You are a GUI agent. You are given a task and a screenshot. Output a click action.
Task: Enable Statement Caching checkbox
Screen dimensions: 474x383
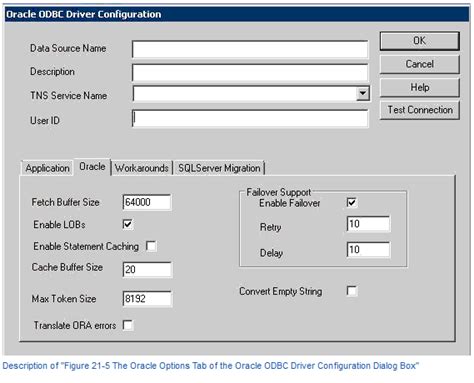pyautogui.click(x=151, y=246)
